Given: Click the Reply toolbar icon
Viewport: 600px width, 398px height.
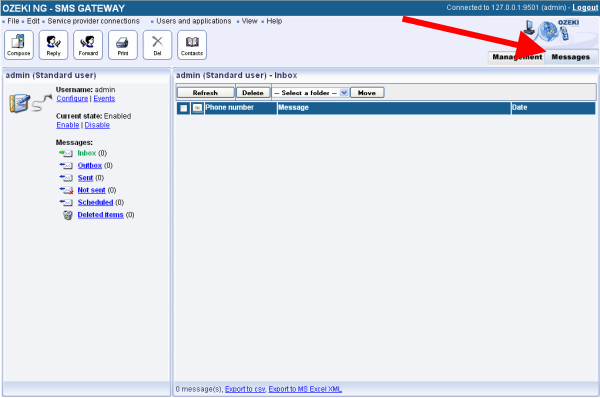Looking at the screenshot, I should click(x=54, y=45).
